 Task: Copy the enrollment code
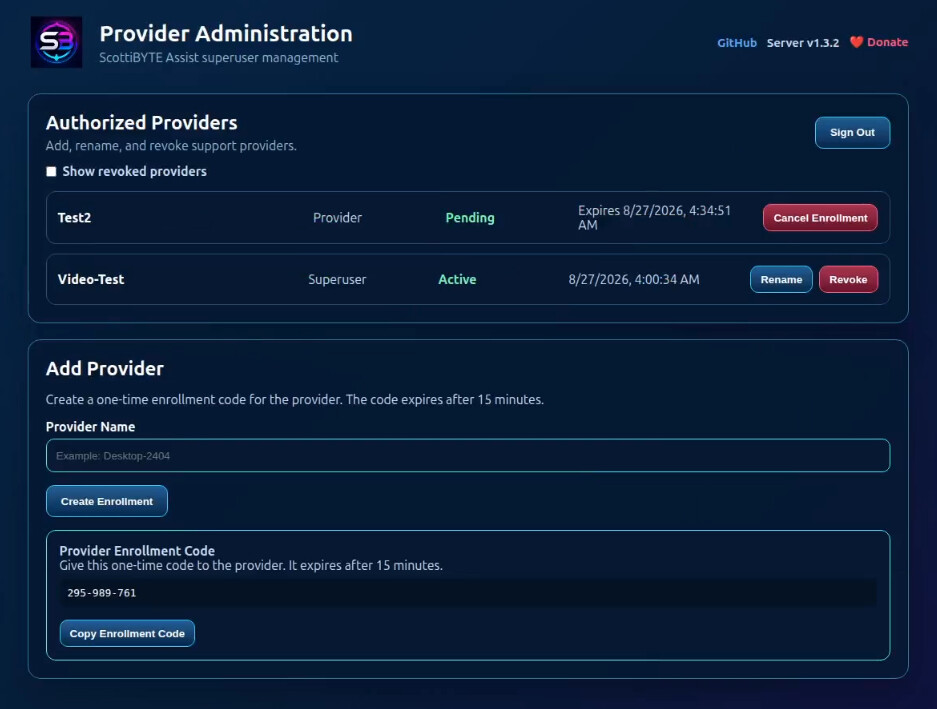point(127,633)
